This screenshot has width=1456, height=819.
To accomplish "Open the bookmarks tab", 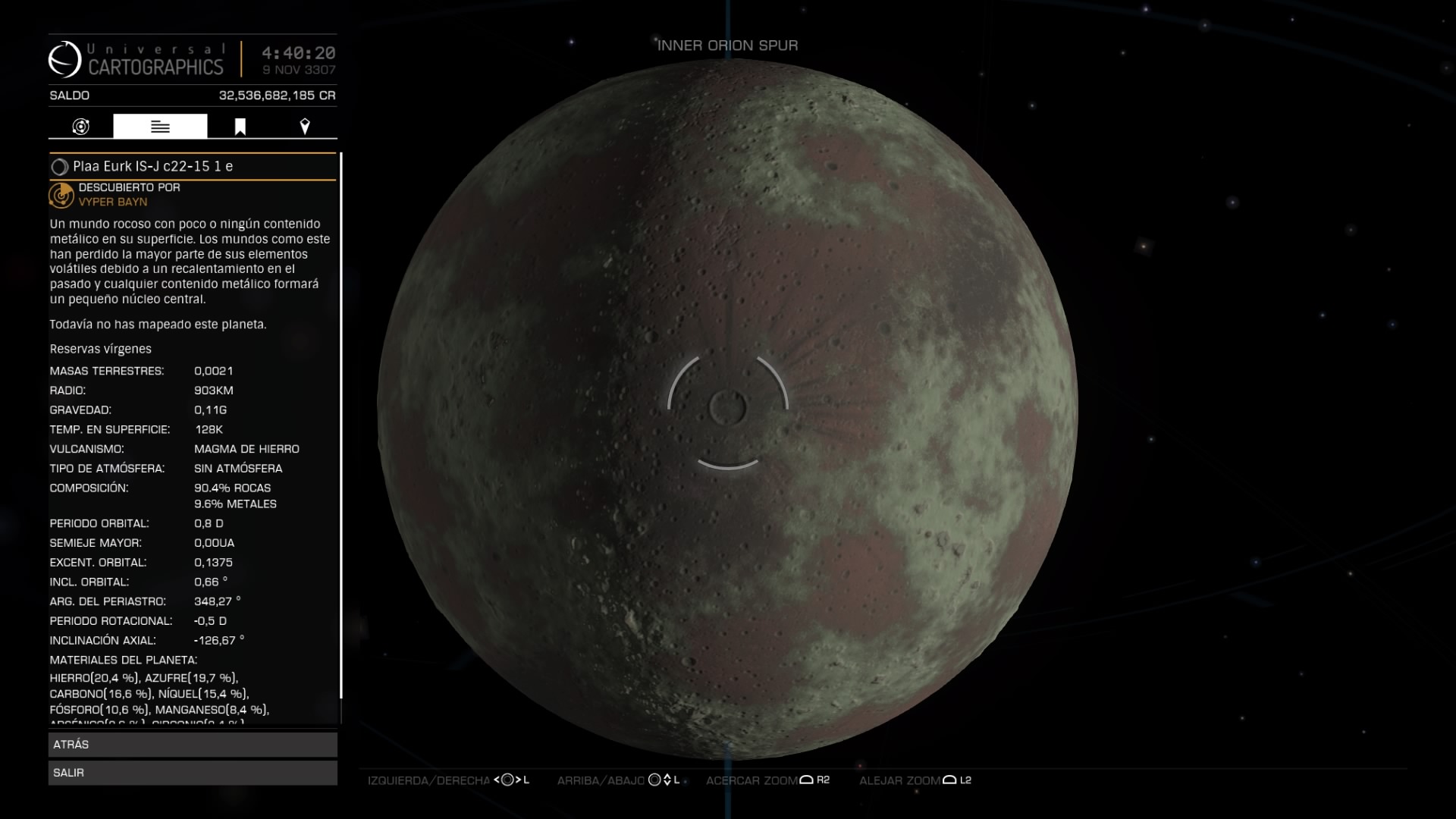I will click(240, 127).
